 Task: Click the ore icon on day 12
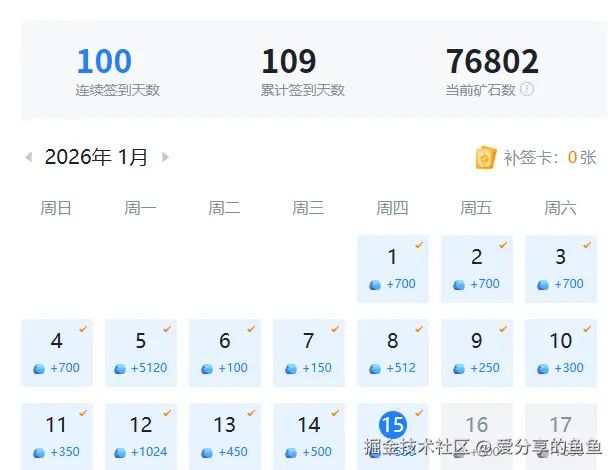pyautogui.click(x=120, y=453)
